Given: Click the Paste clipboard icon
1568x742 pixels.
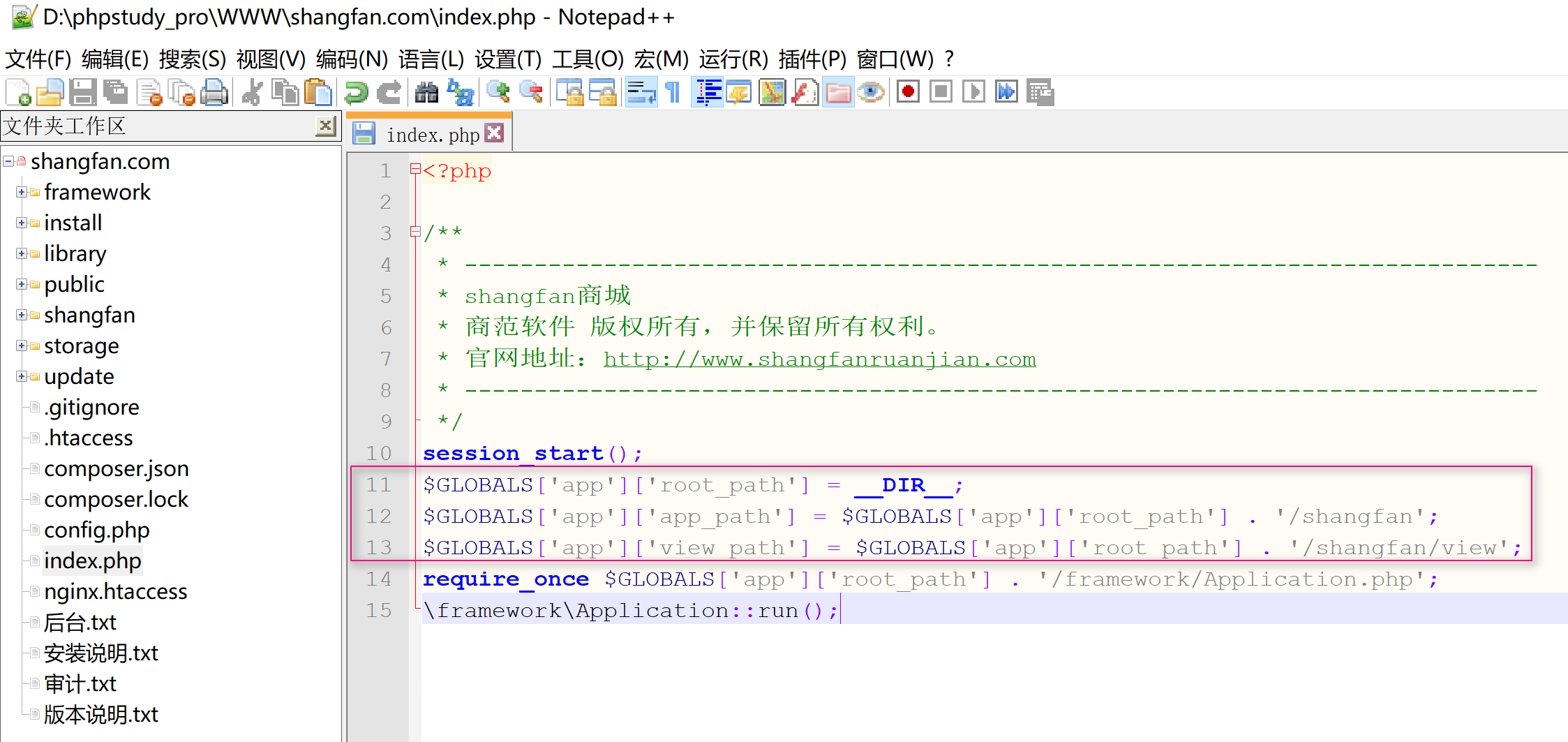Looking at the screenshot, I should point(318,92).
